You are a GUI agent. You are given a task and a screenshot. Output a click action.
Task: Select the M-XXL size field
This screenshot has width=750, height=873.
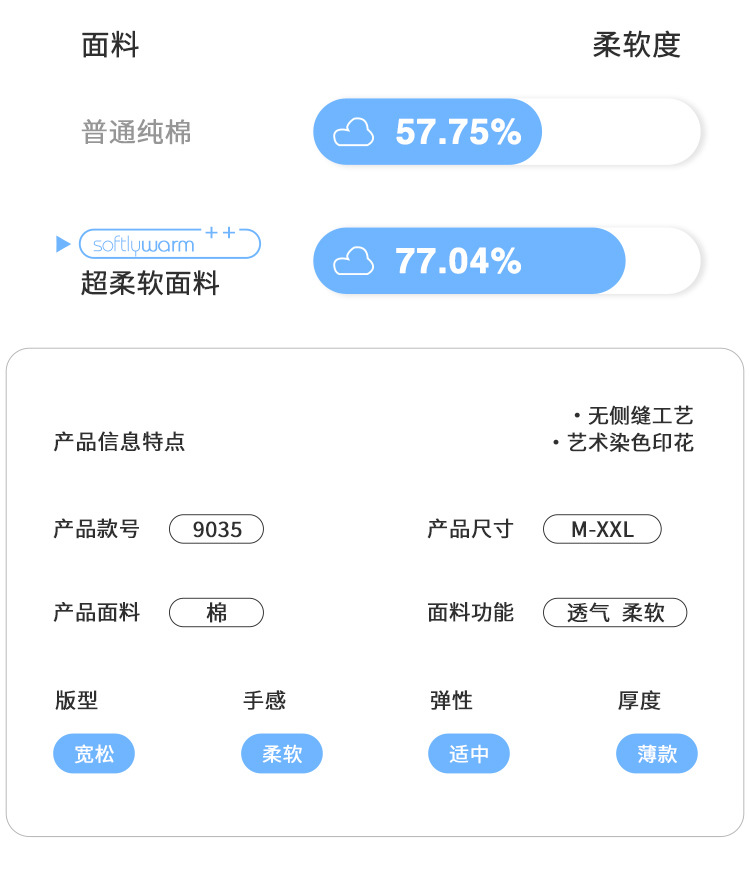pyautogui.click(x=602, y=529)
